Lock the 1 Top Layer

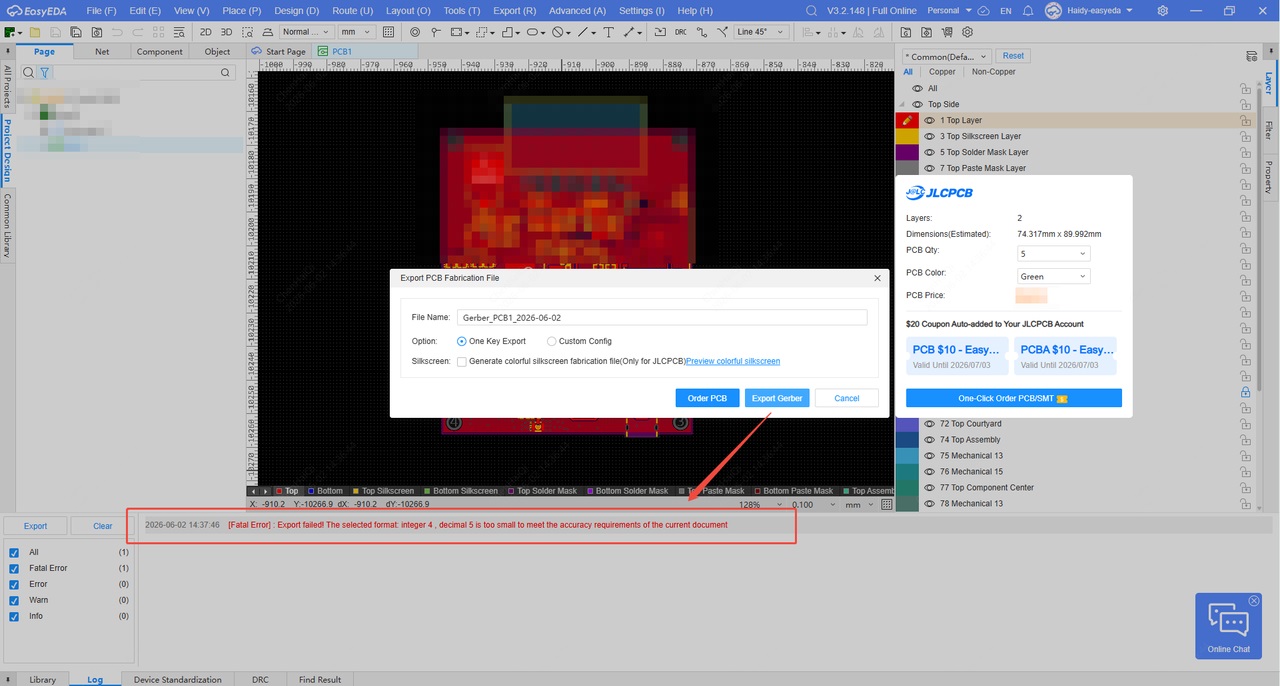pos(1246,120)
